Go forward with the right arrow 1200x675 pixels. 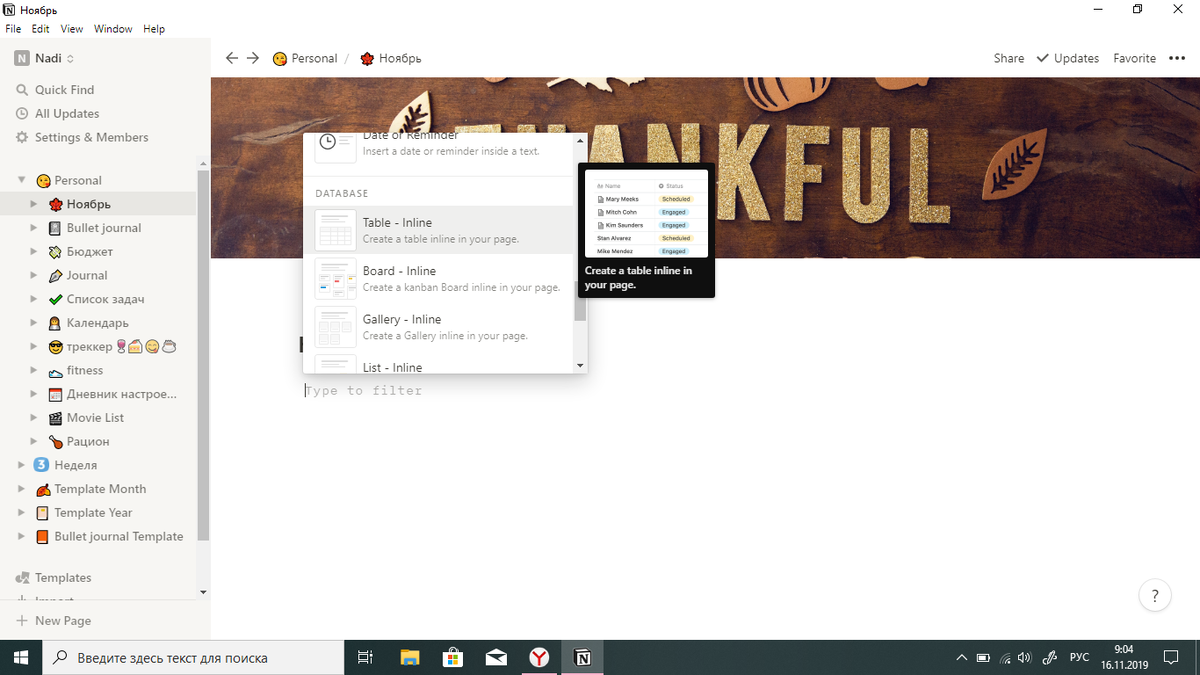coord(253,58)
